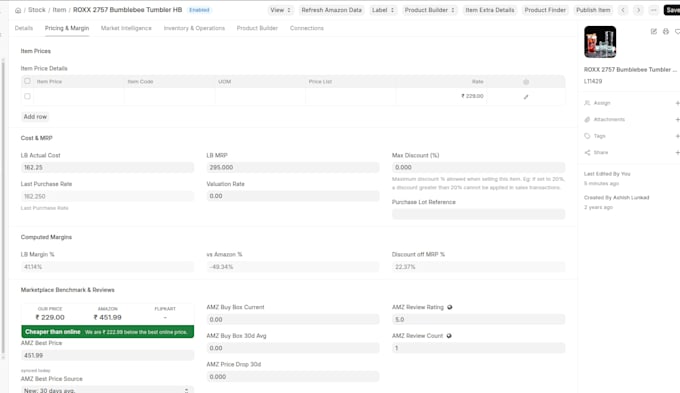Viewport: 680px width, 393px height.
Task: Select all rows in Item Price table
Action: [27, 81]
